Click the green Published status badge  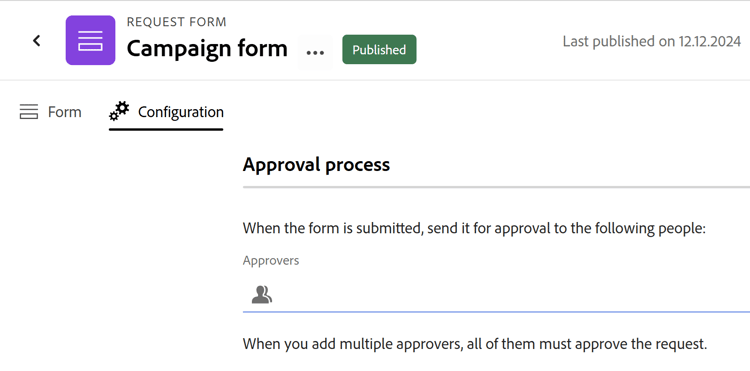[x=379, y=49]
